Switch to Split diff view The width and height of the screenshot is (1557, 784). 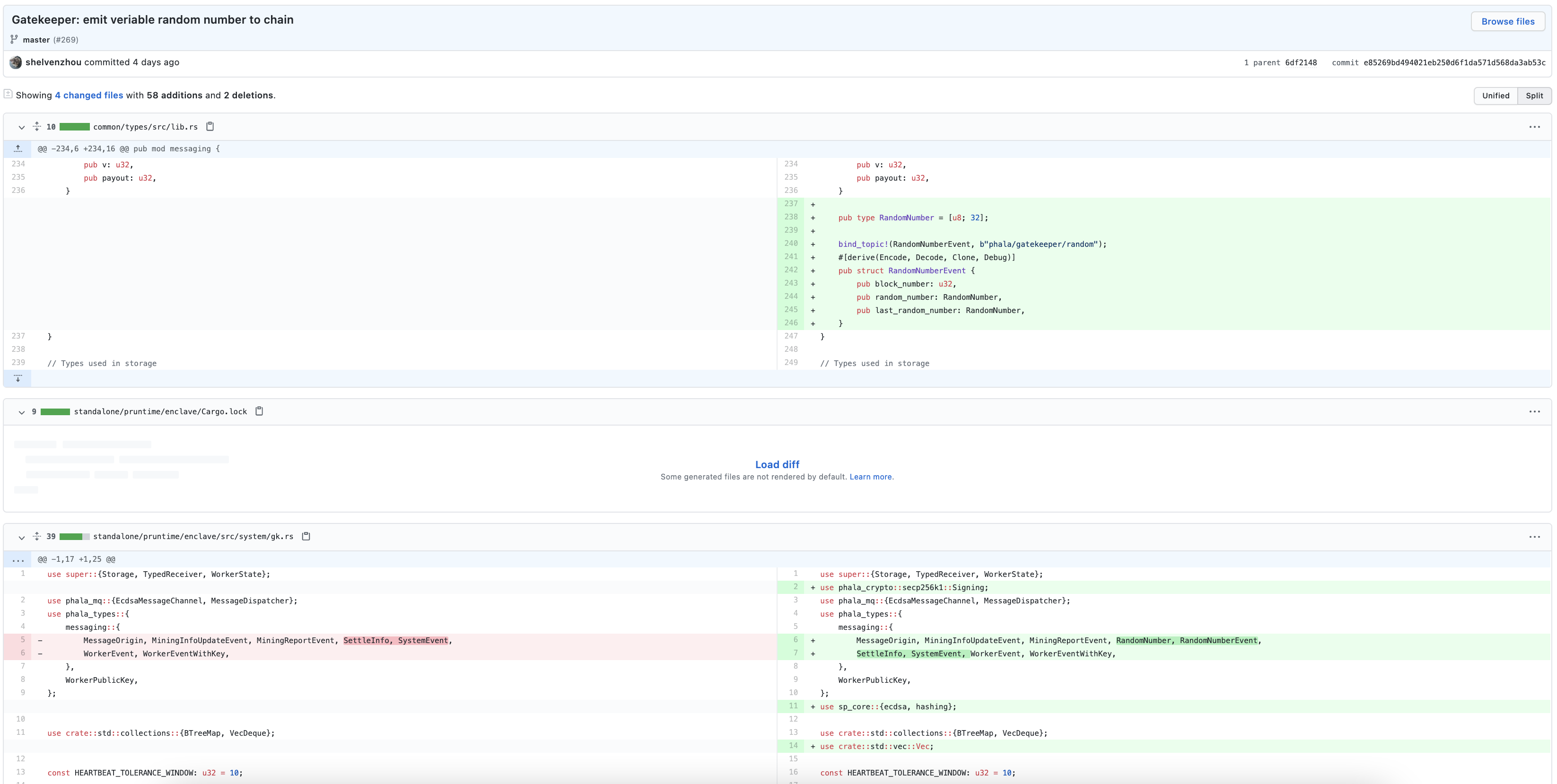[x=1534, y=96]
